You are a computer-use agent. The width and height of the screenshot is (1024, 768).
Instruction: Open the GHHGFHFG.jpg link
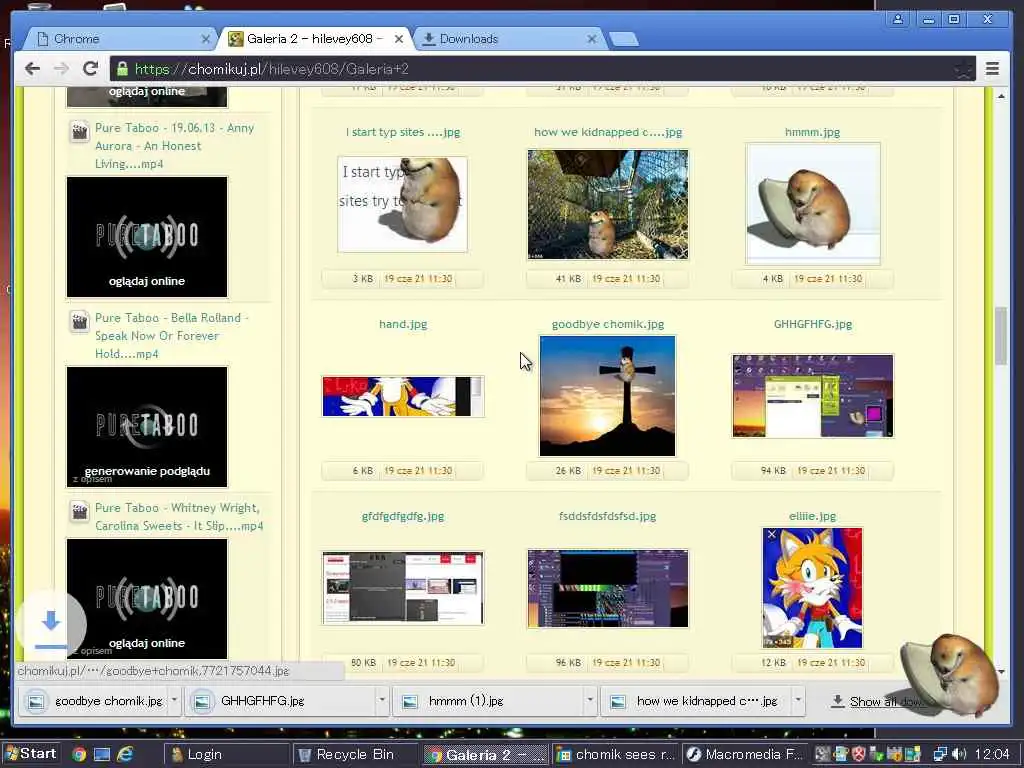[x=812, y=324]
